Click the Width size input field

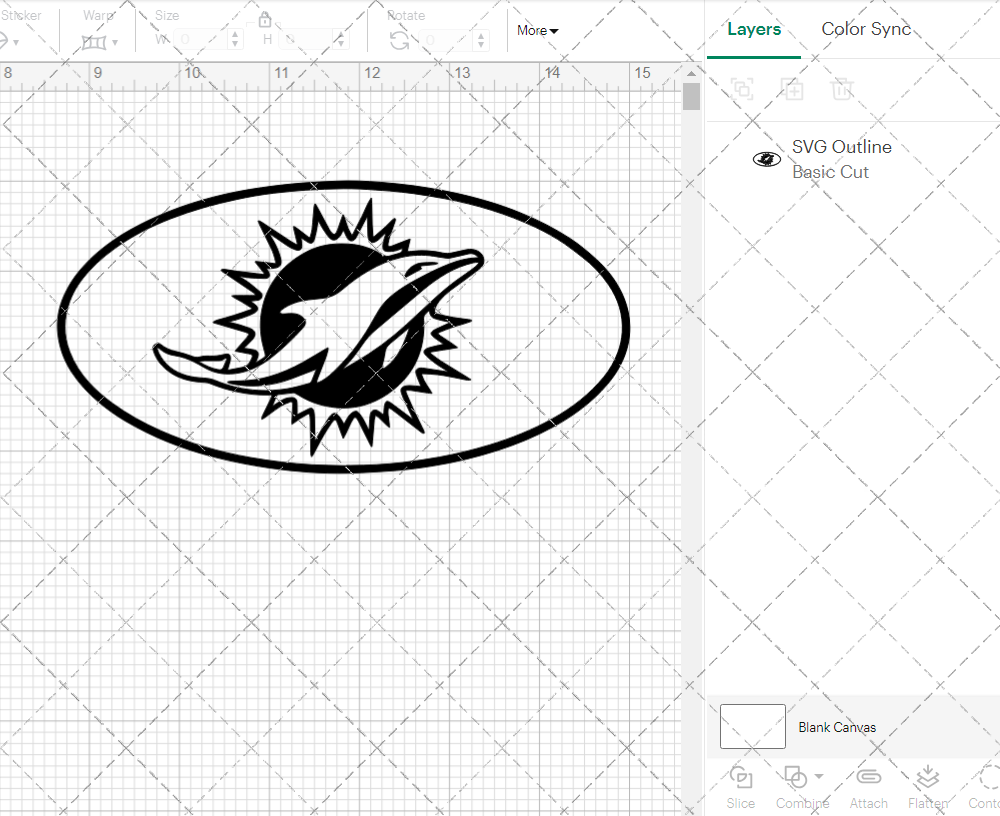click(202, 40)
